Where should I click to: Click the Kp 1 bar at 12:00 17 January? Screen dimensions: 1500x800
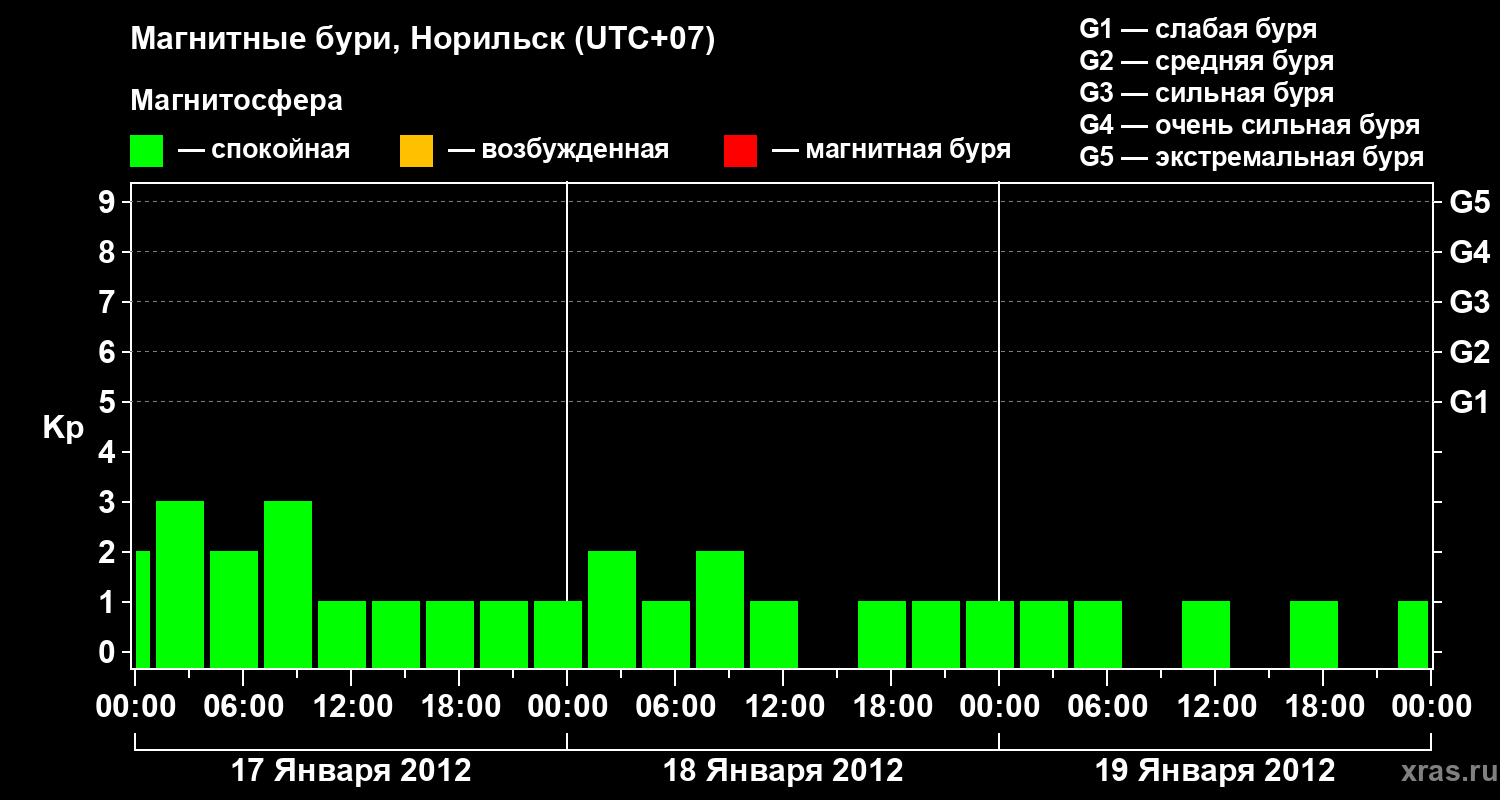342,634
